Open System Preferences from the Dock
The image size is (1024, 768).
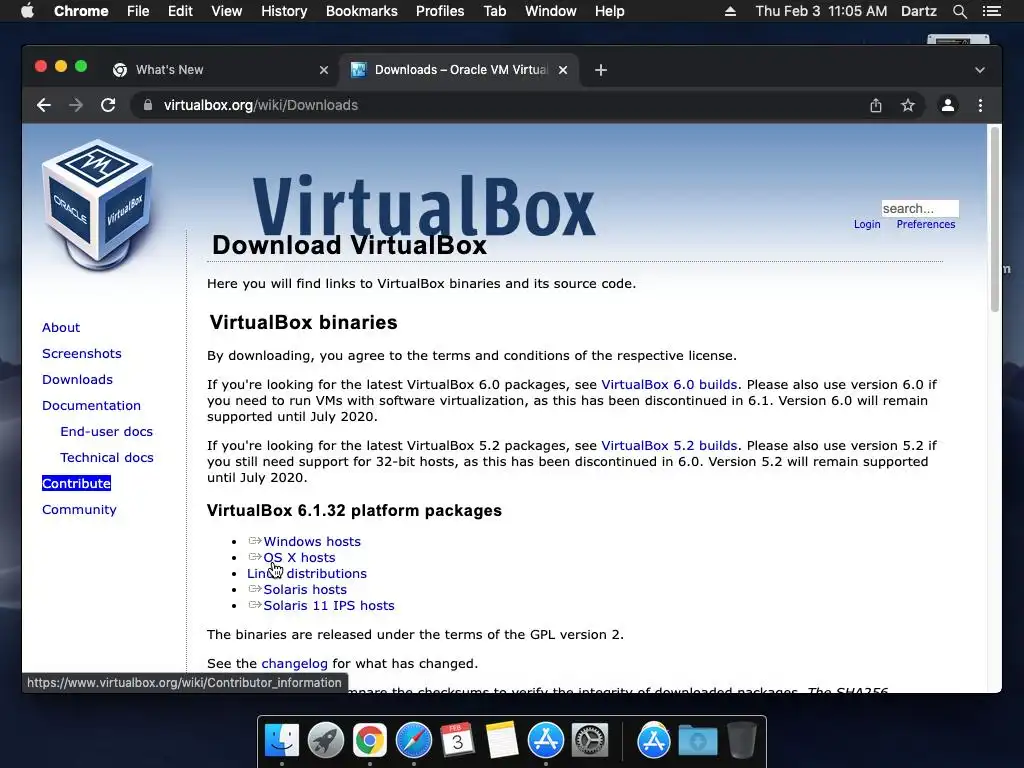click(590, 741)
